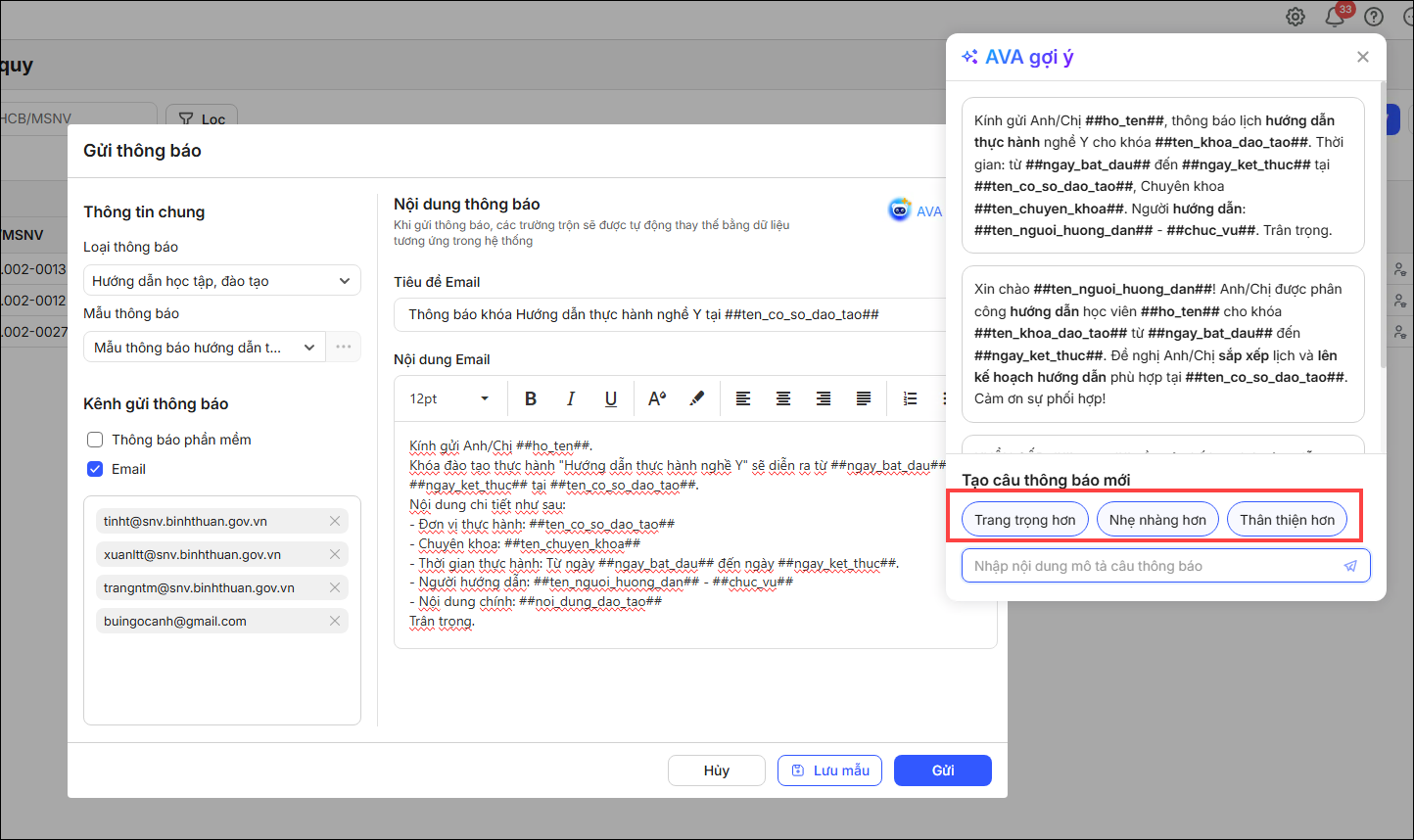Click the send arrow in AVA prompt
Viewport: 1414px width, 840px height.
pos(1350,566)
